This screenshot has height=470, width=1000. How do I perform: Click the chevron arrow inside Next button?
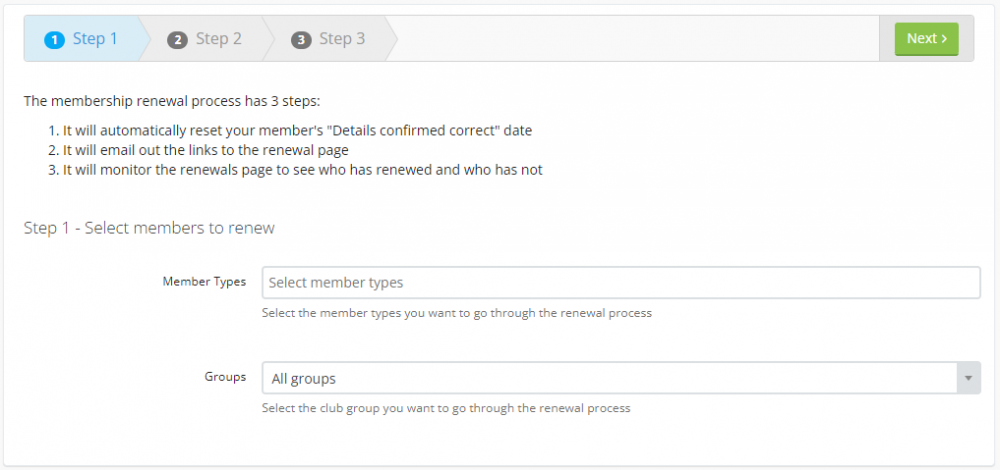[x=943, y=39]
